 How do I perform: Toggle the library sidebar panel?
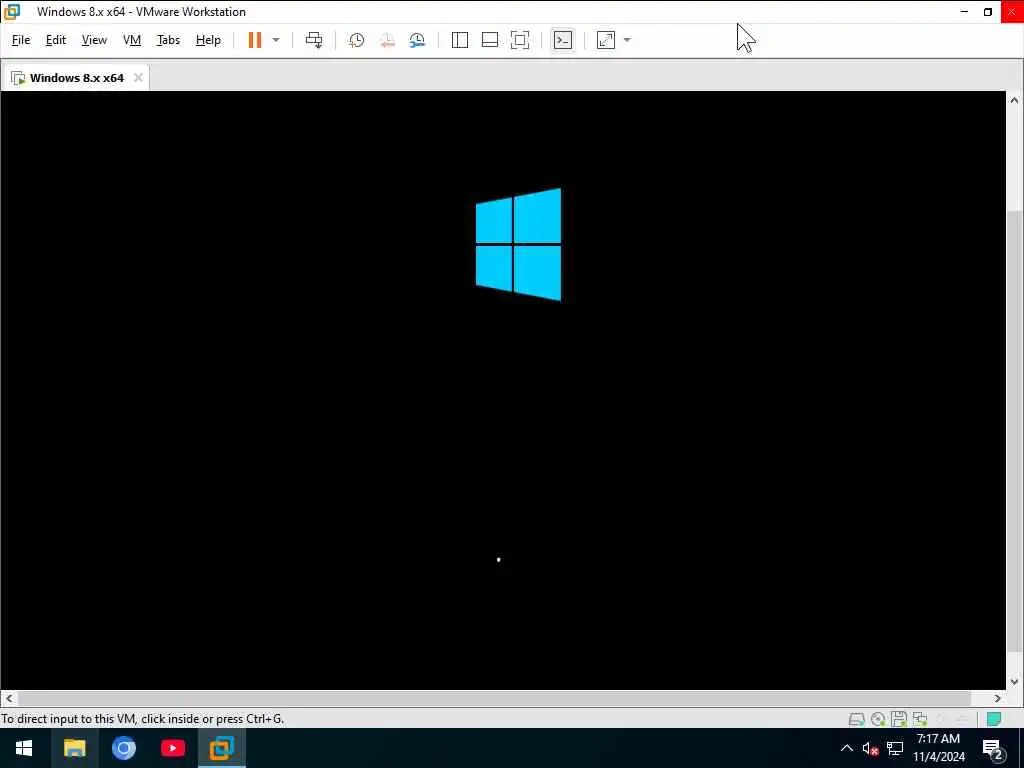[x=460, y=40]
